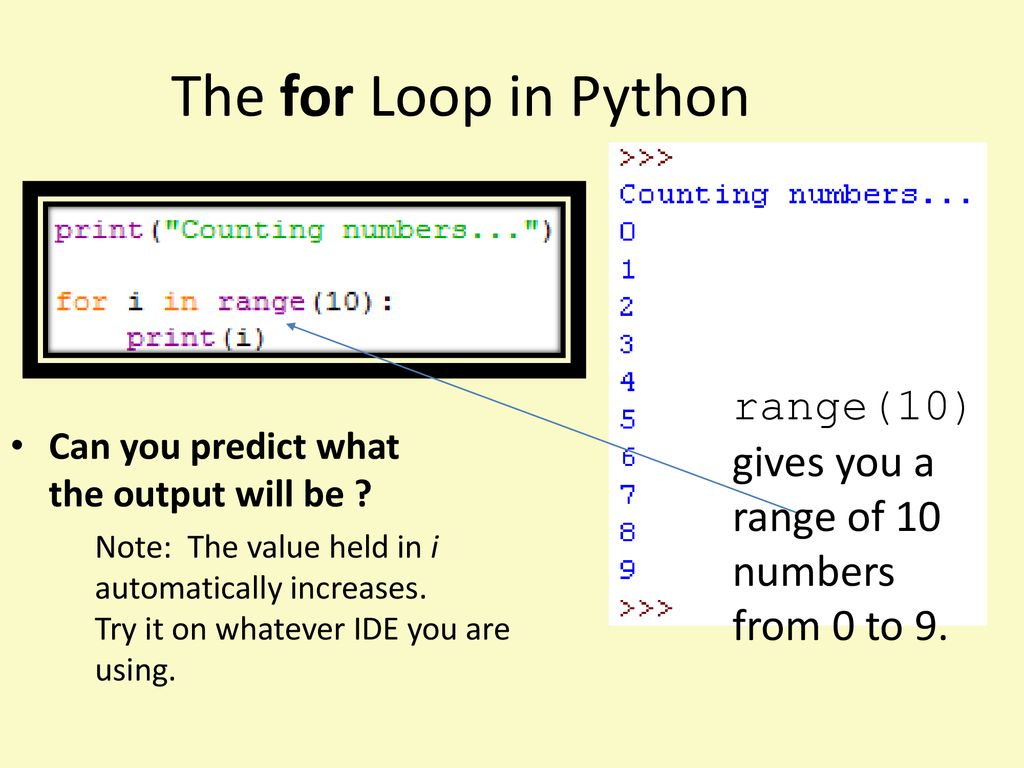Click the 'numbers' line under 'range of 10'
This screenshot has height=768, width=1024.
click(x=814, y=573)
